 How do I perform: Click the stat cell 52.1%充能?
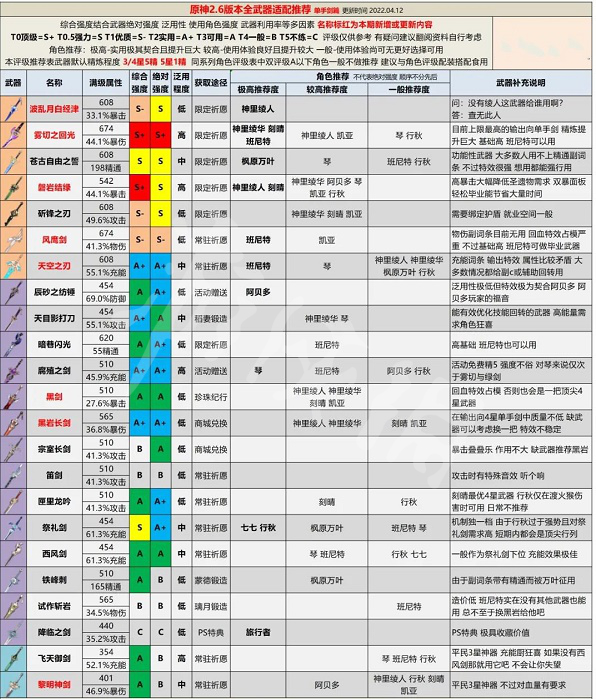pyautogui.click(x=106, y=665)
